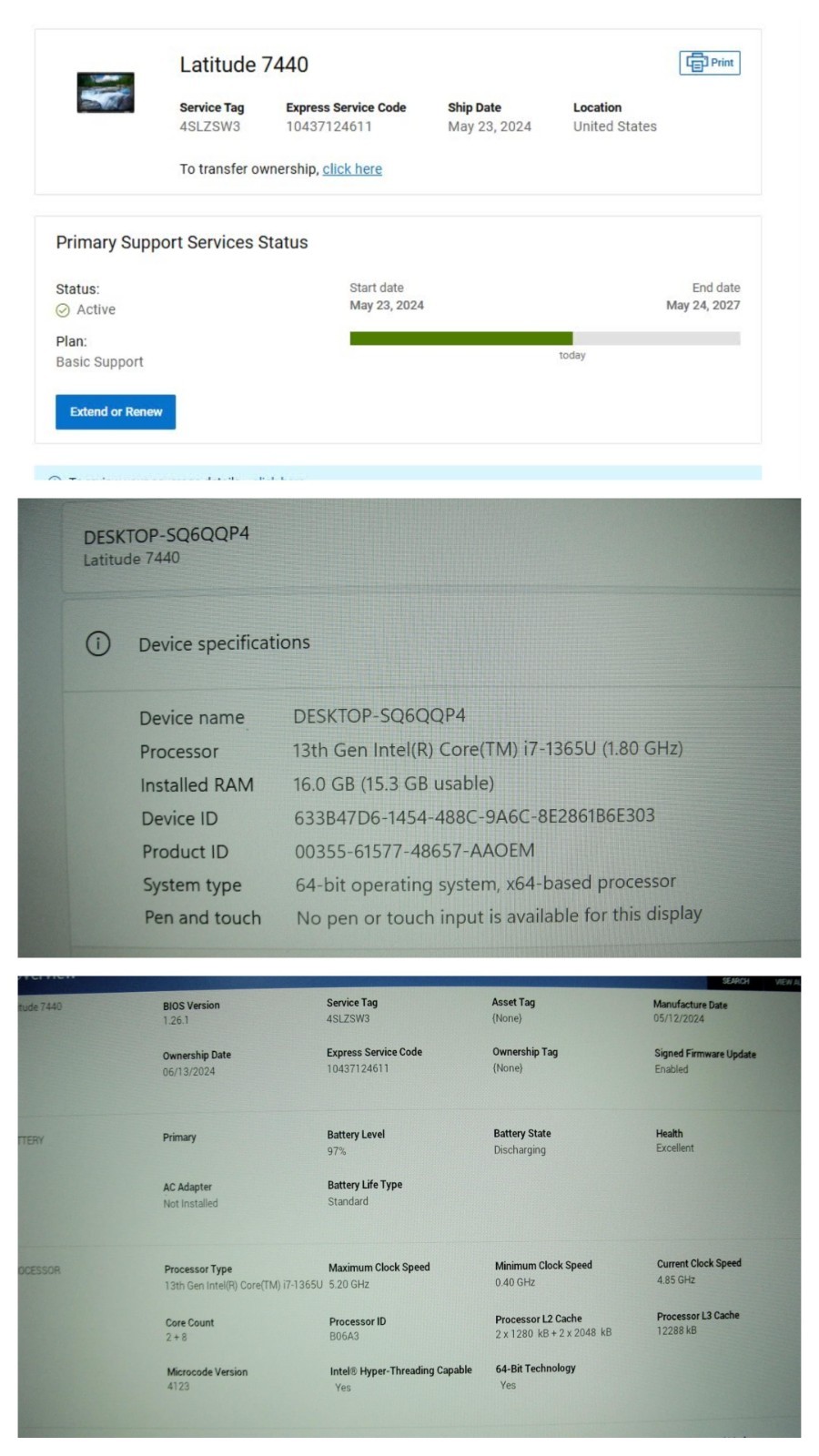Select the Product ID 00355-61577-48657-AAOEM
This screenshot has width=819, height=1456.
(414, 851)
